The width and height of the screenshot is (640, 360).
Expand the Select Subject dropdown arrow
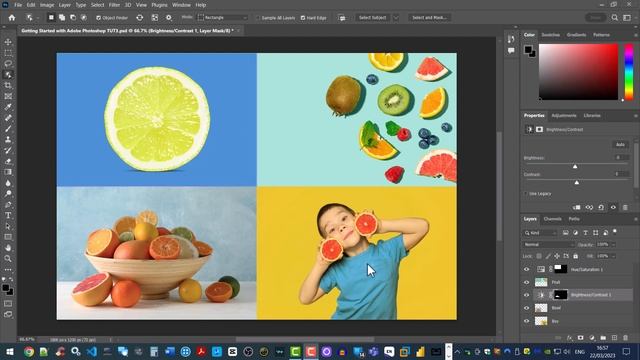point(396,18)
